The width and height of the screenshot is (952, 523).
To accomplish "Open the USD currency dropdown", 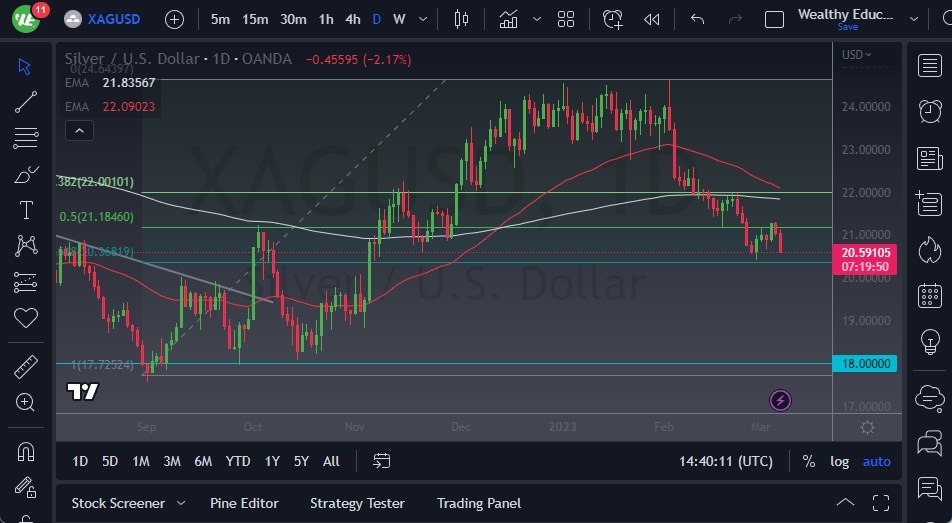I will coord(856,55).
